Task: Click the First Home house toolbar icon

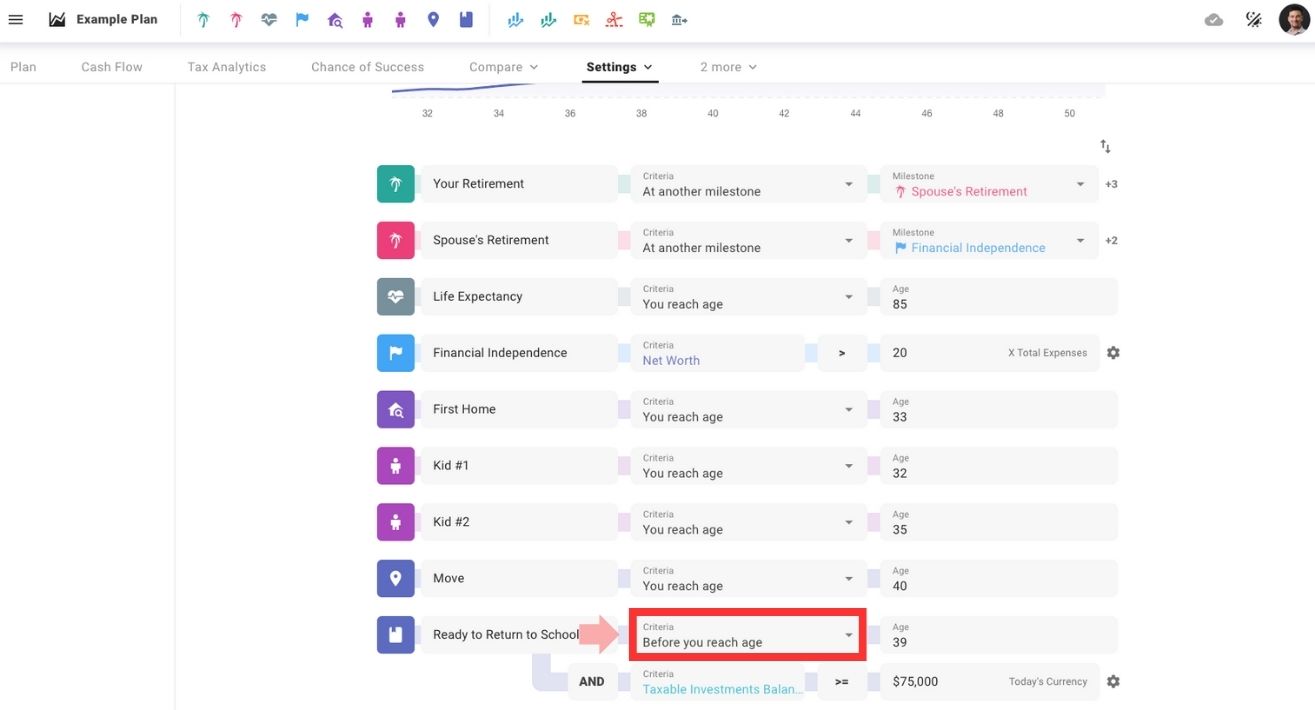Action: point(335,20)
